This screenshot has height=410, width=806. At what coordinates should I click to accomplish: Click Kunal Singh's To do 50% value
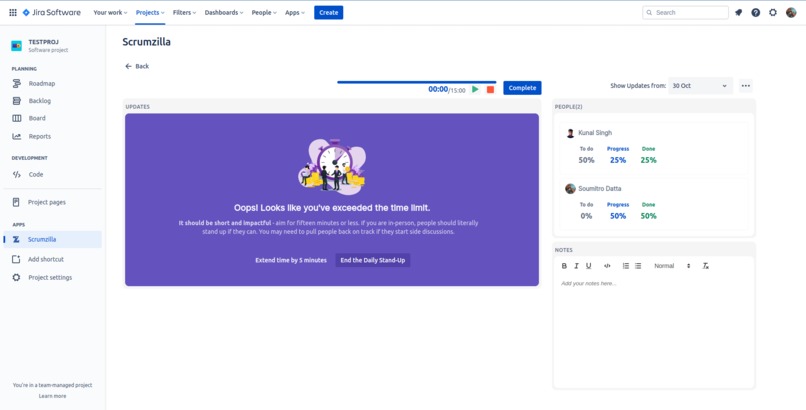[x=587, y=160]
